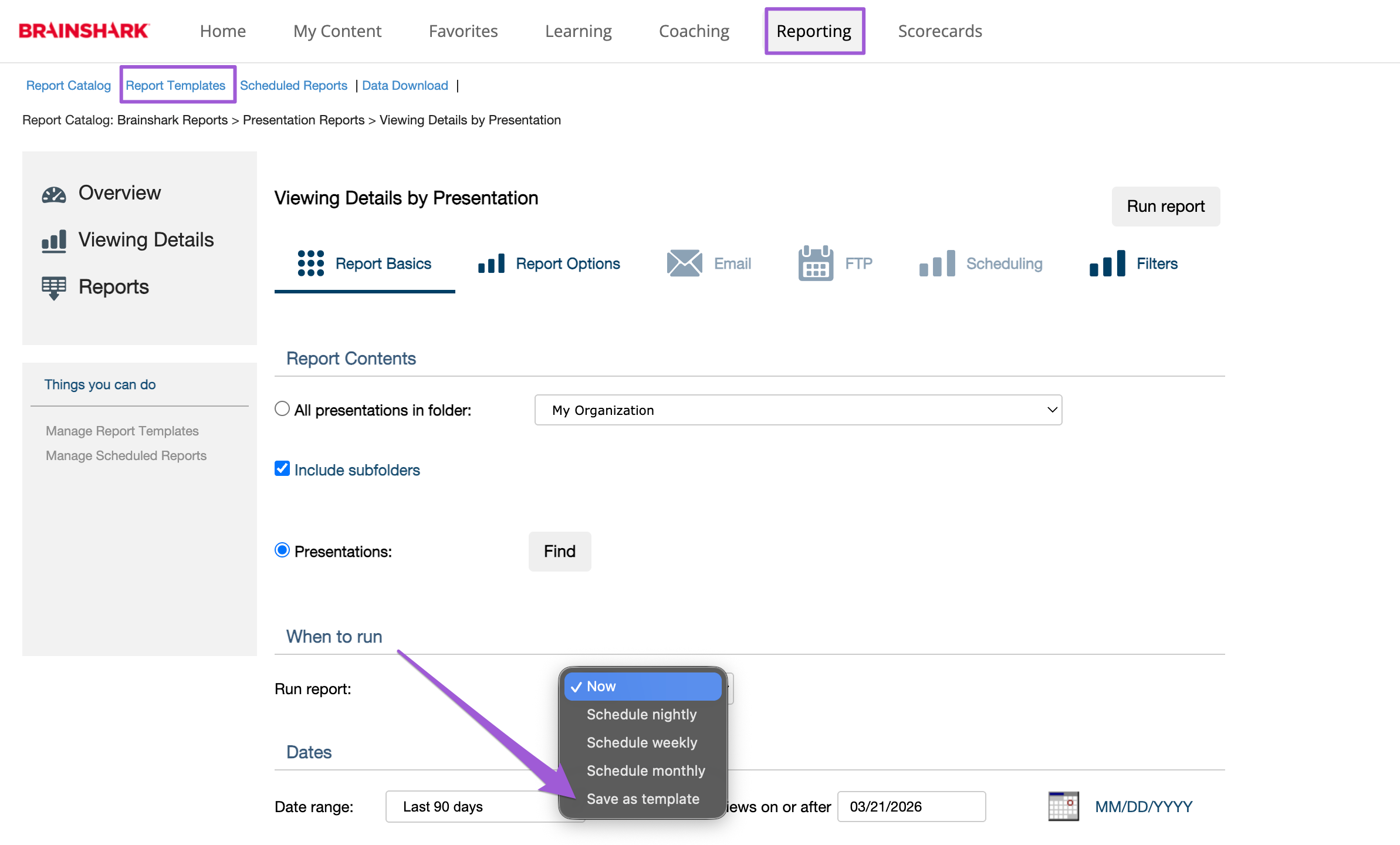Uncheck the Include subfolders checkbox
Viewport: 1400px width, 845px height.
[x=282, y=469]
